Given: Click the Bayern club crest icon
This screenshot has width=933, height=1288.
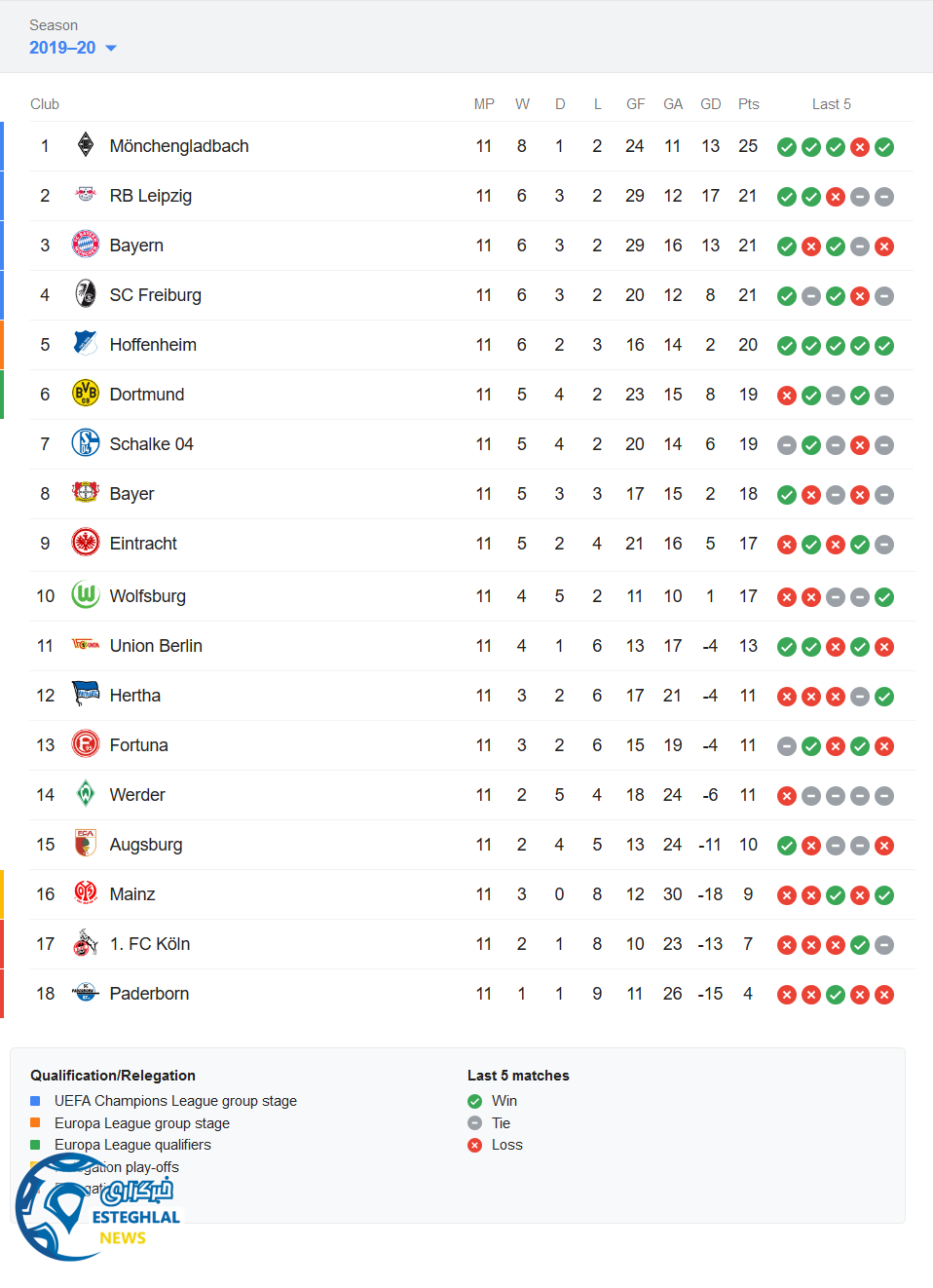Looking at the screenshot, I should tap(86, 245).
